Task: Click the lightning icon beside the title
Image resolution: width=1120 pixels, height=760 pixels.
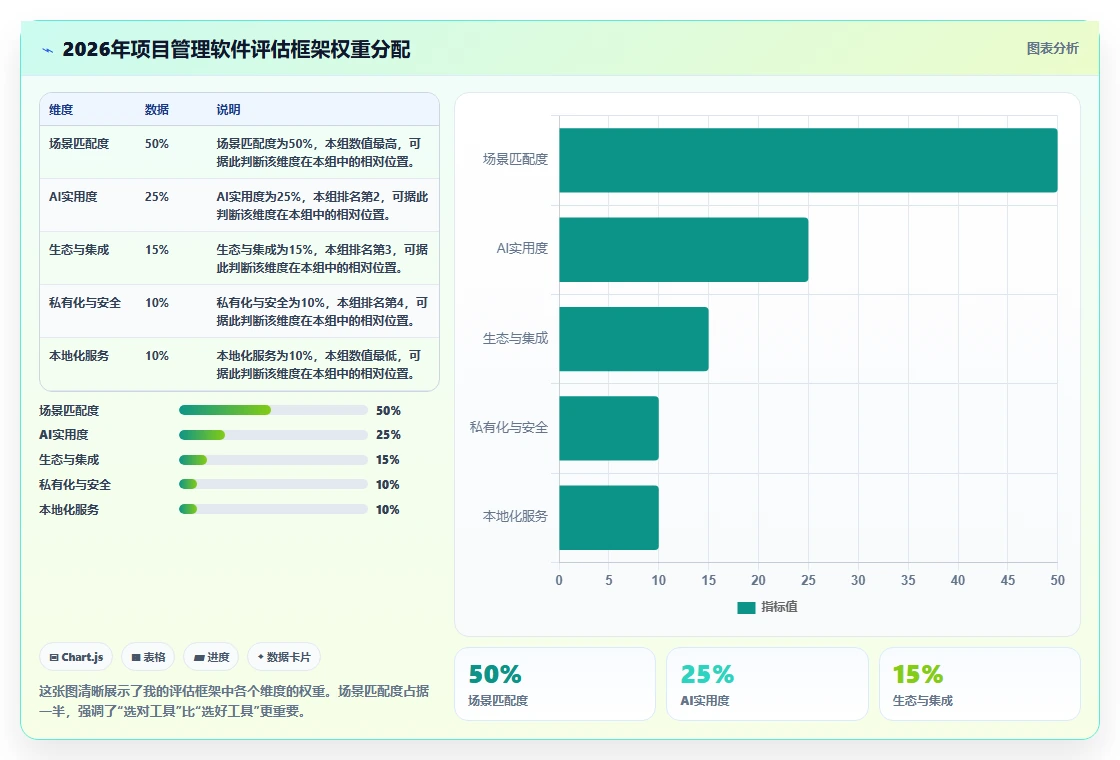Action: [48, 50]
